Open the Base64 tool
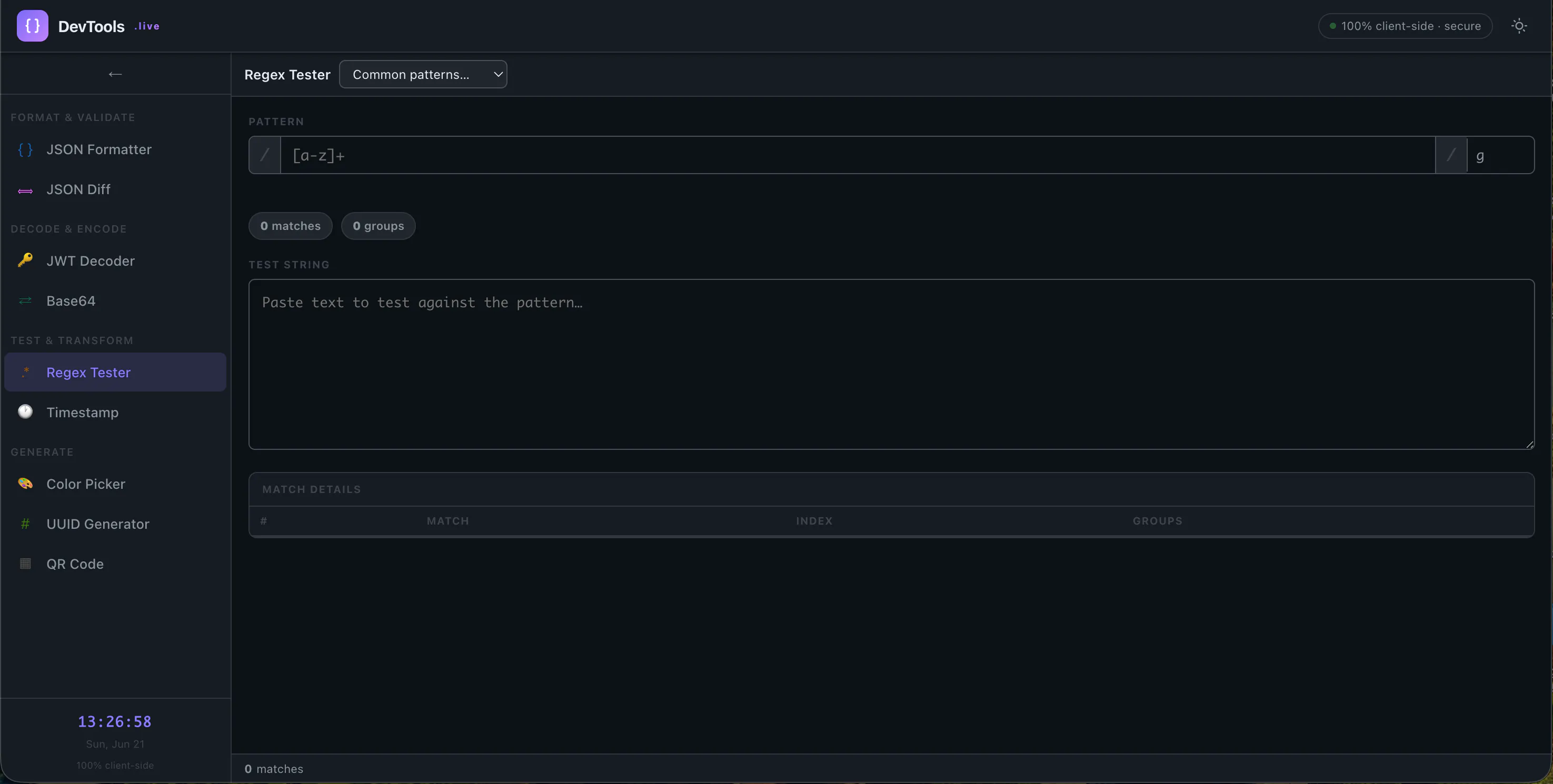Screen dimensions: 1553x784 (x=115, y=300)
